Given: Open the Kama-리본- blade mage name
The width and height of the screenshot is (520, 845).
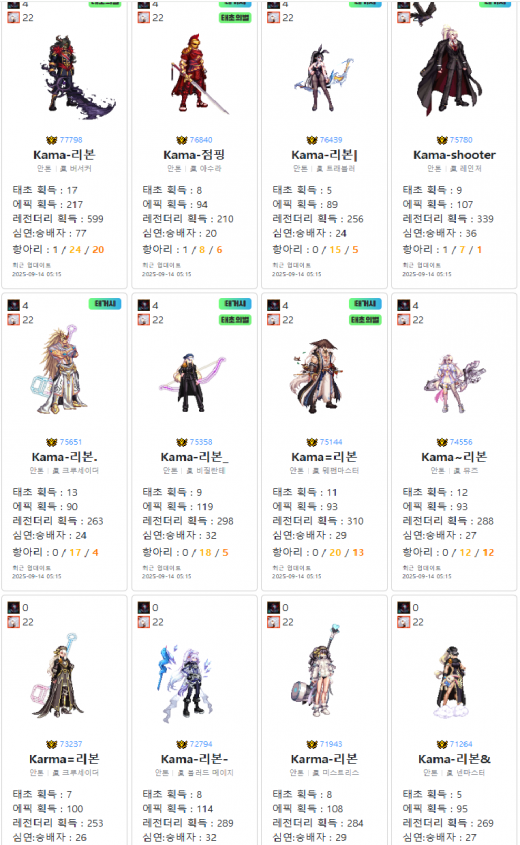Looking at the screenshot, I should 195,759.
